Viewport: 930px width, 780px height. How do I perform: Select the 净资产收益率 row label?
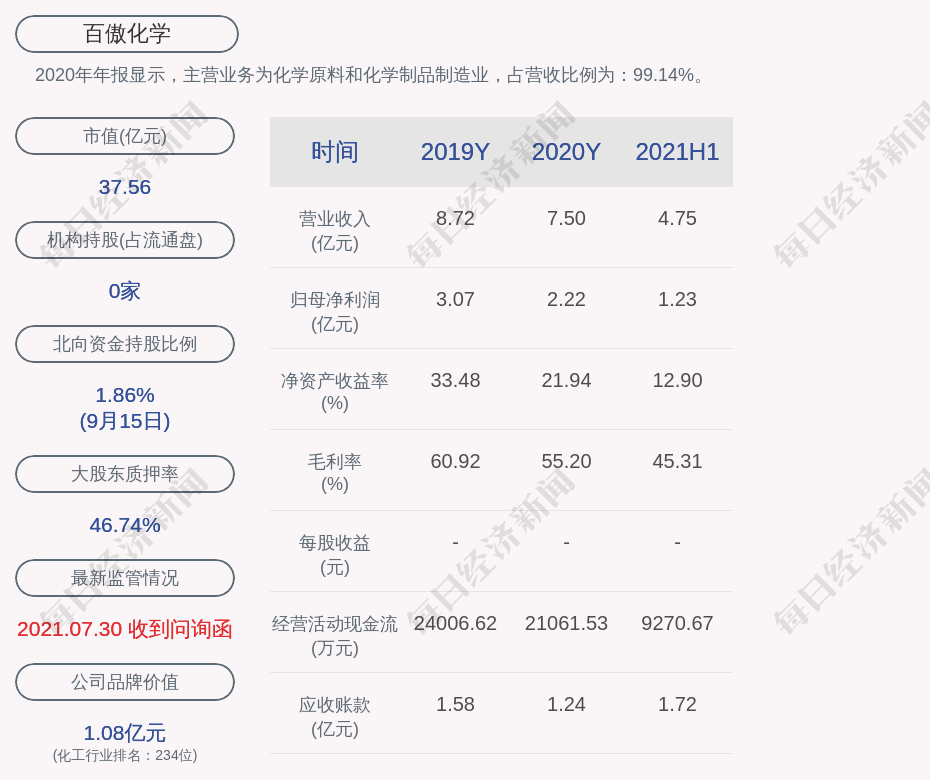[335, 391]
